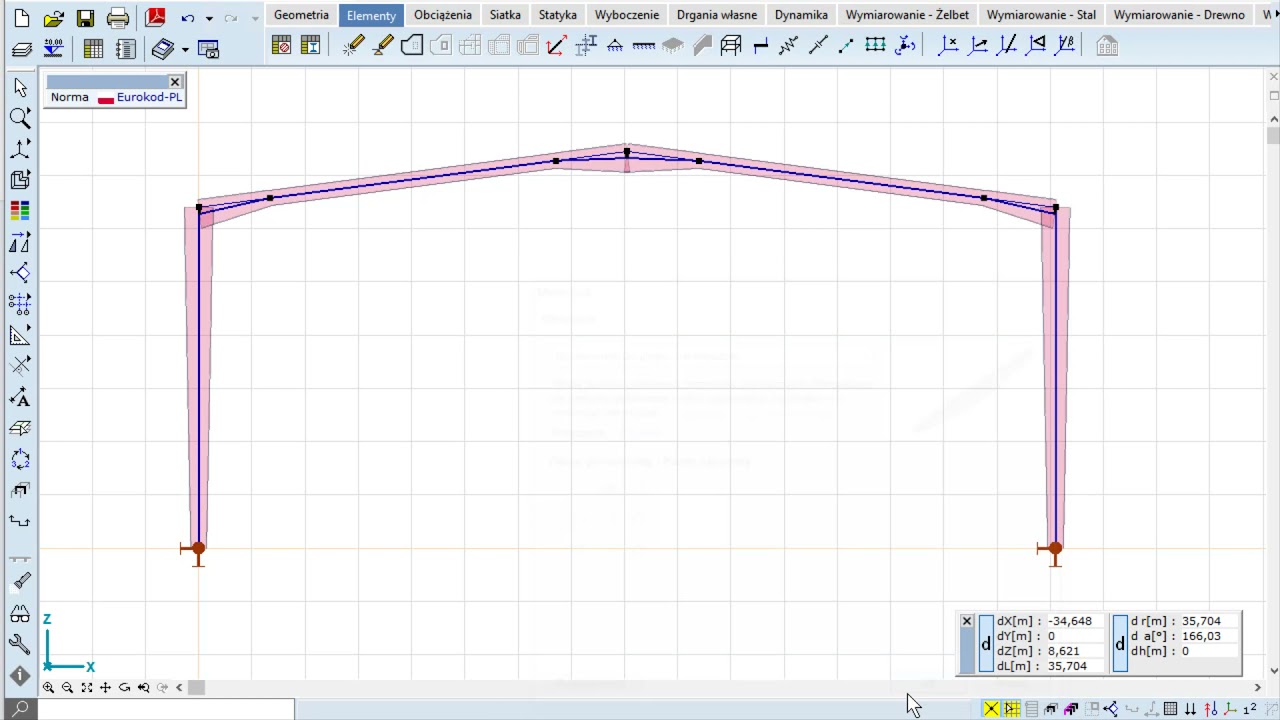Image resolution: width=1280 pixels, height=720 pixels.
Task: Open the Drgania własne tab
Action: (x=717, y=15)
